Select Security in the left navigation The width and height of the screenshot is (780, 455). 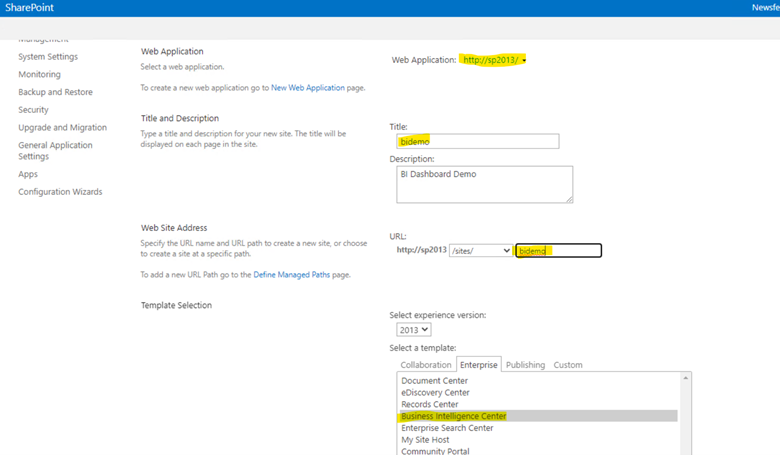coord(33,110)
